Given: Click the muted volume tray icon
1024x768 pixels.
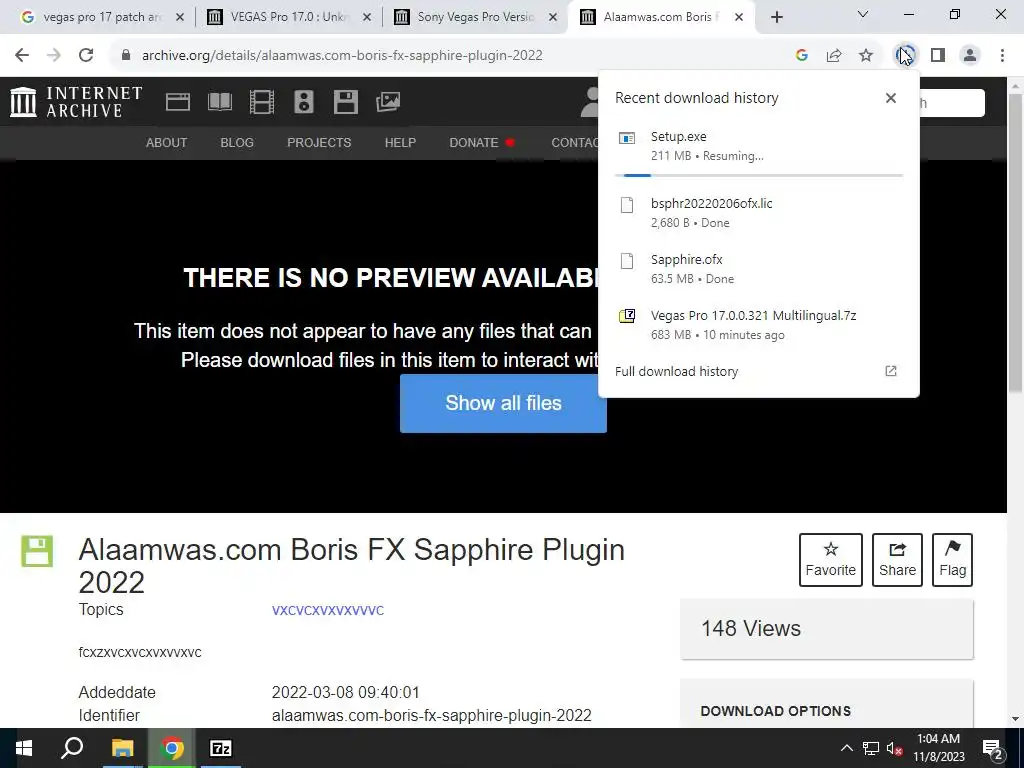Looking at the screenshot, I should 895,748.
